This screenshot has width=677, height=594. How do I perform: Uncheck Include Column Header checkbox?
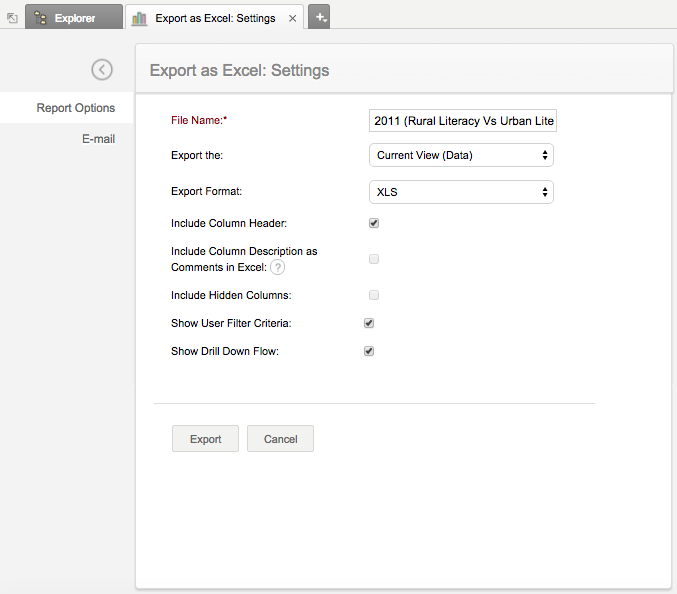374,223
